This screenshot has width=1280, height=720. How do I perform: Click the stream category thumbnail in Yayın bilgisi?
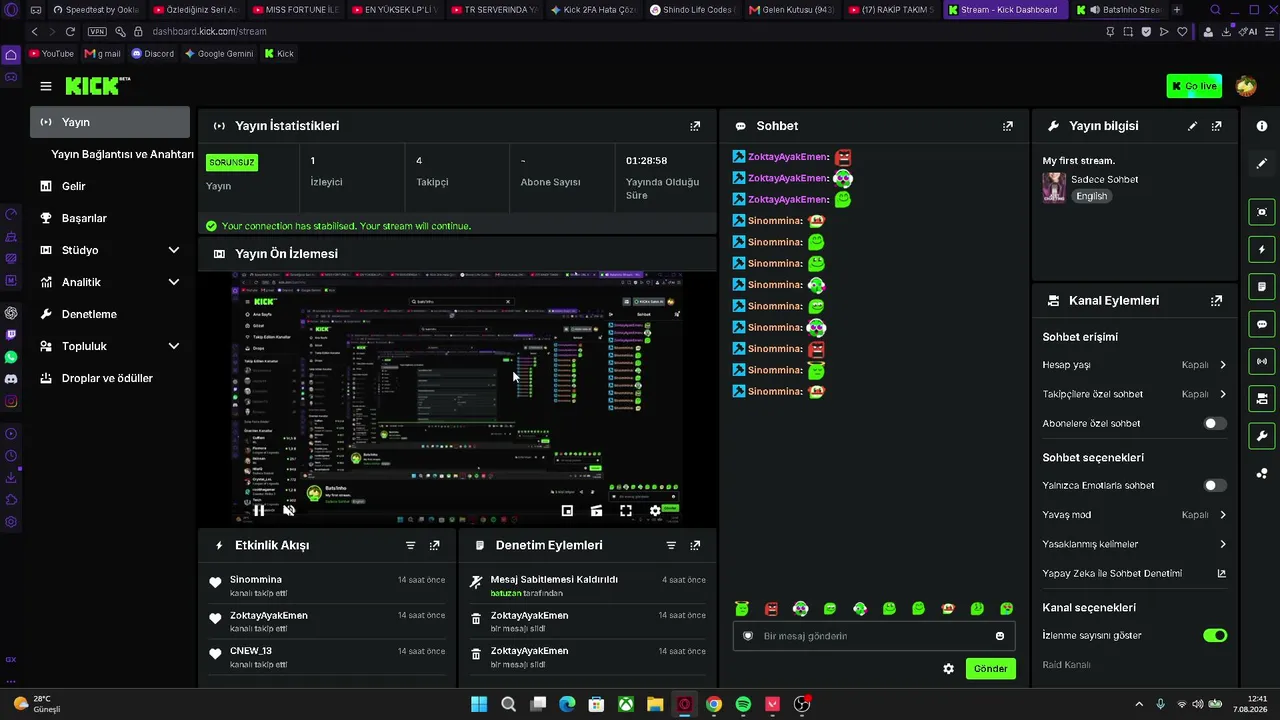1054,188
